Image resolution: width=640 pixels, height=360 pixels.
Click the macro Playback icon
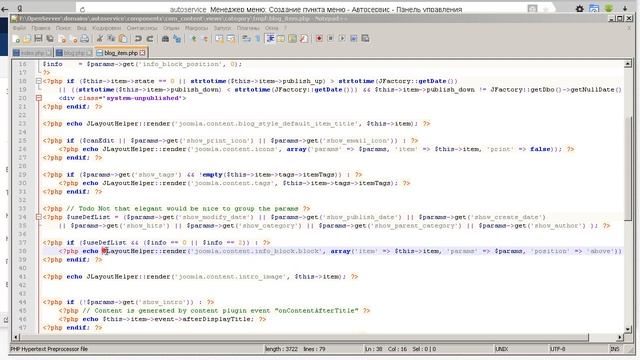[342, 39]
